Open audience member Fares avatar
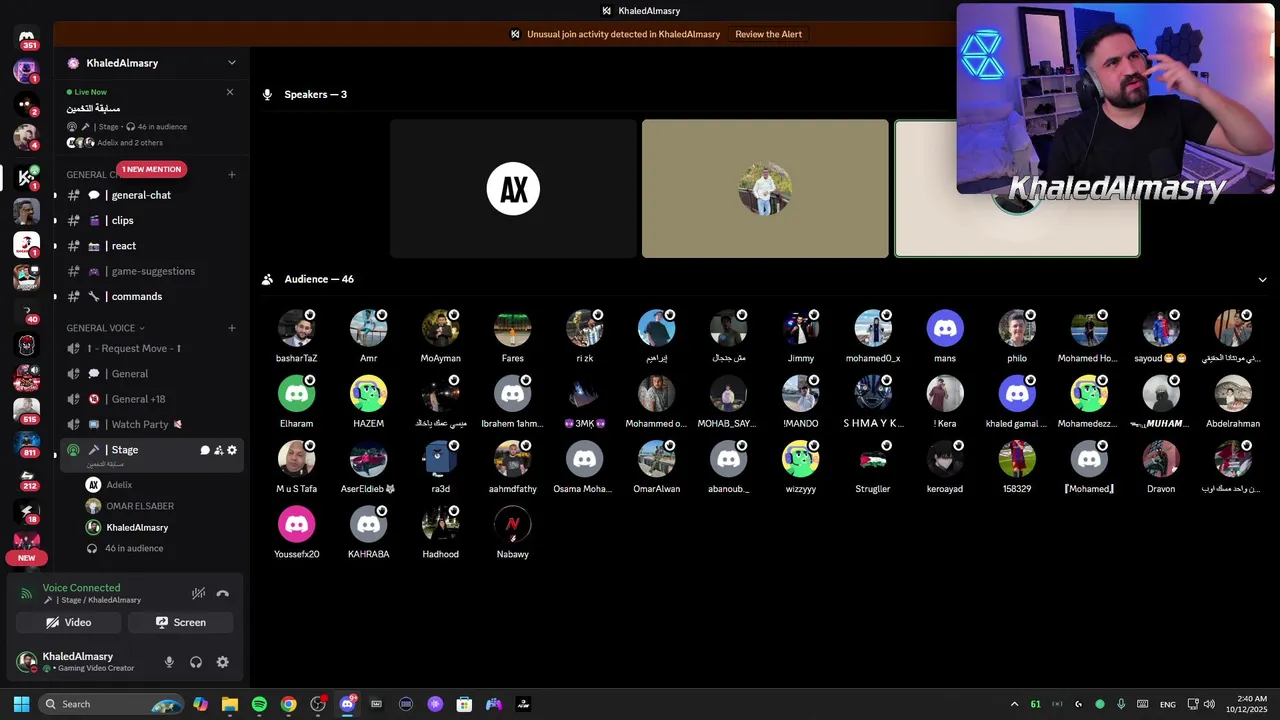Viewport: 1280px width, 720px height. coord(512,328)
